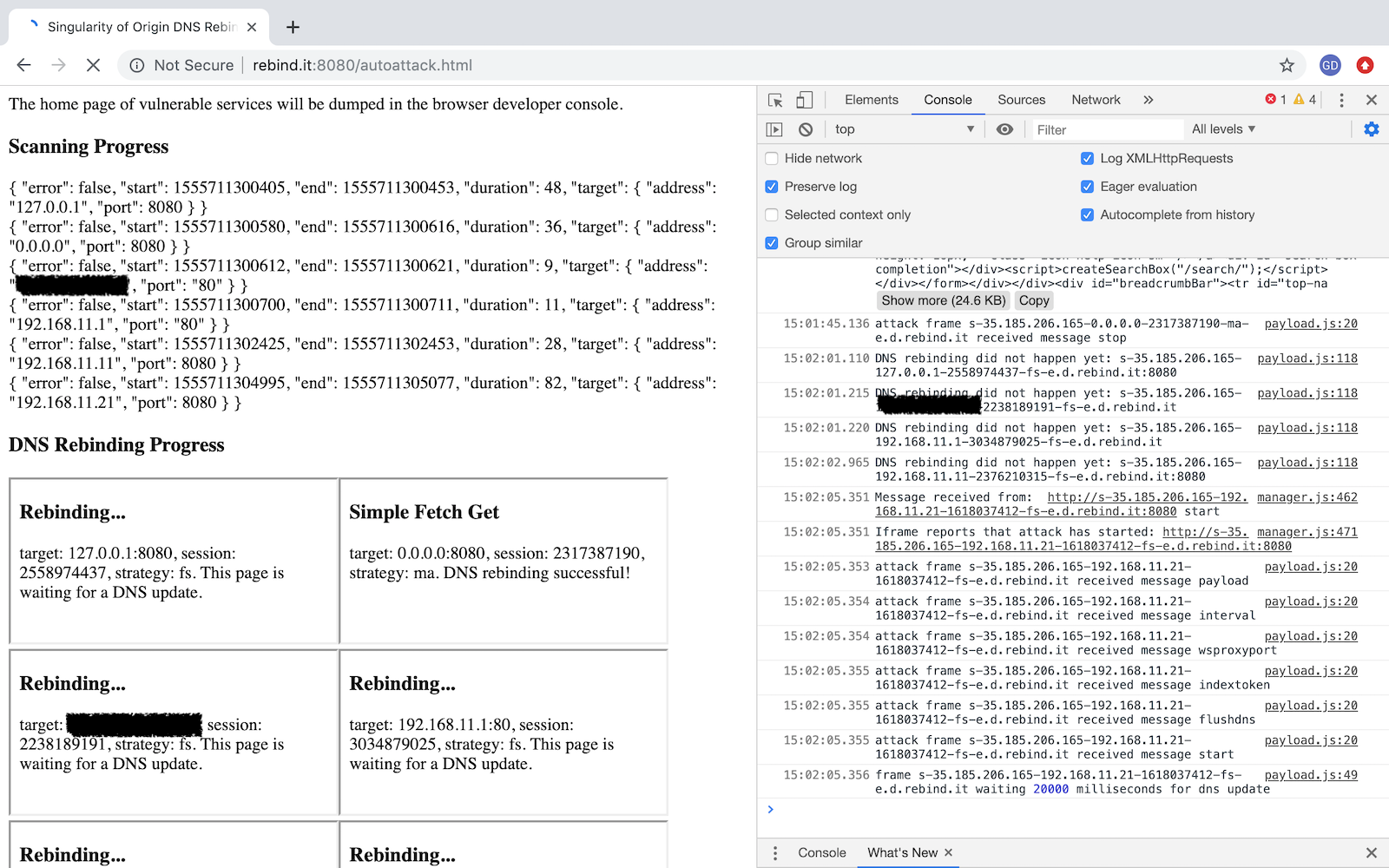Select the inspect element tool

(773, 99)
